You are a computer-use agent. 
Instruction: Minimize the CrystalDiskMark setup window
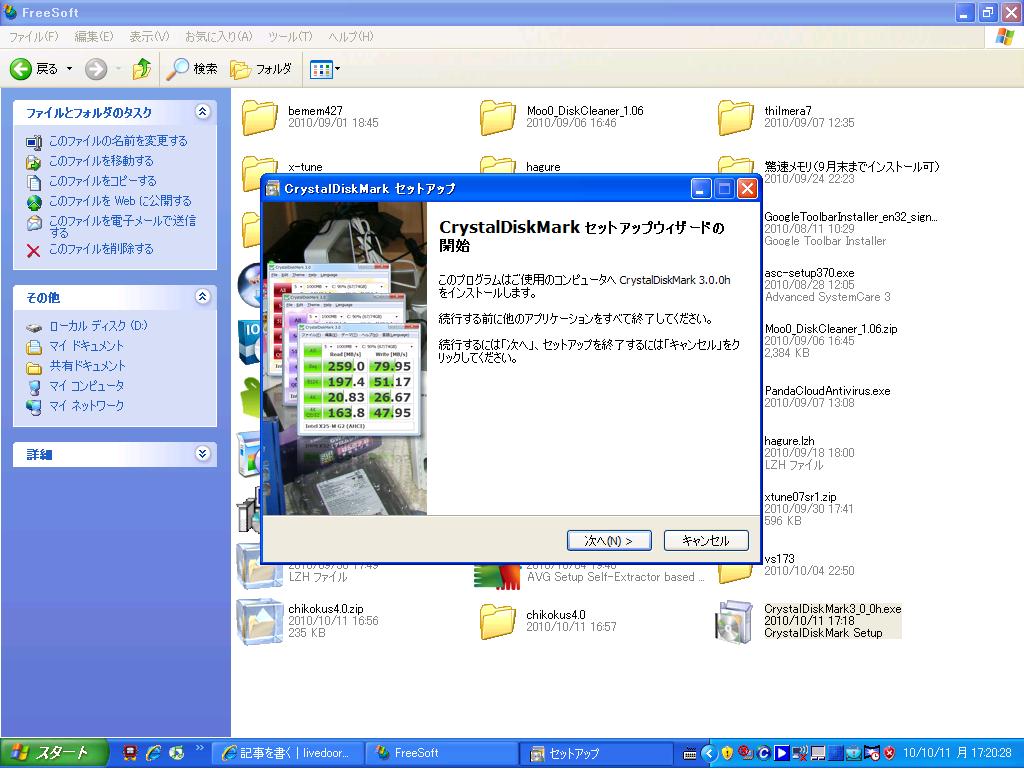click(701, 189)
